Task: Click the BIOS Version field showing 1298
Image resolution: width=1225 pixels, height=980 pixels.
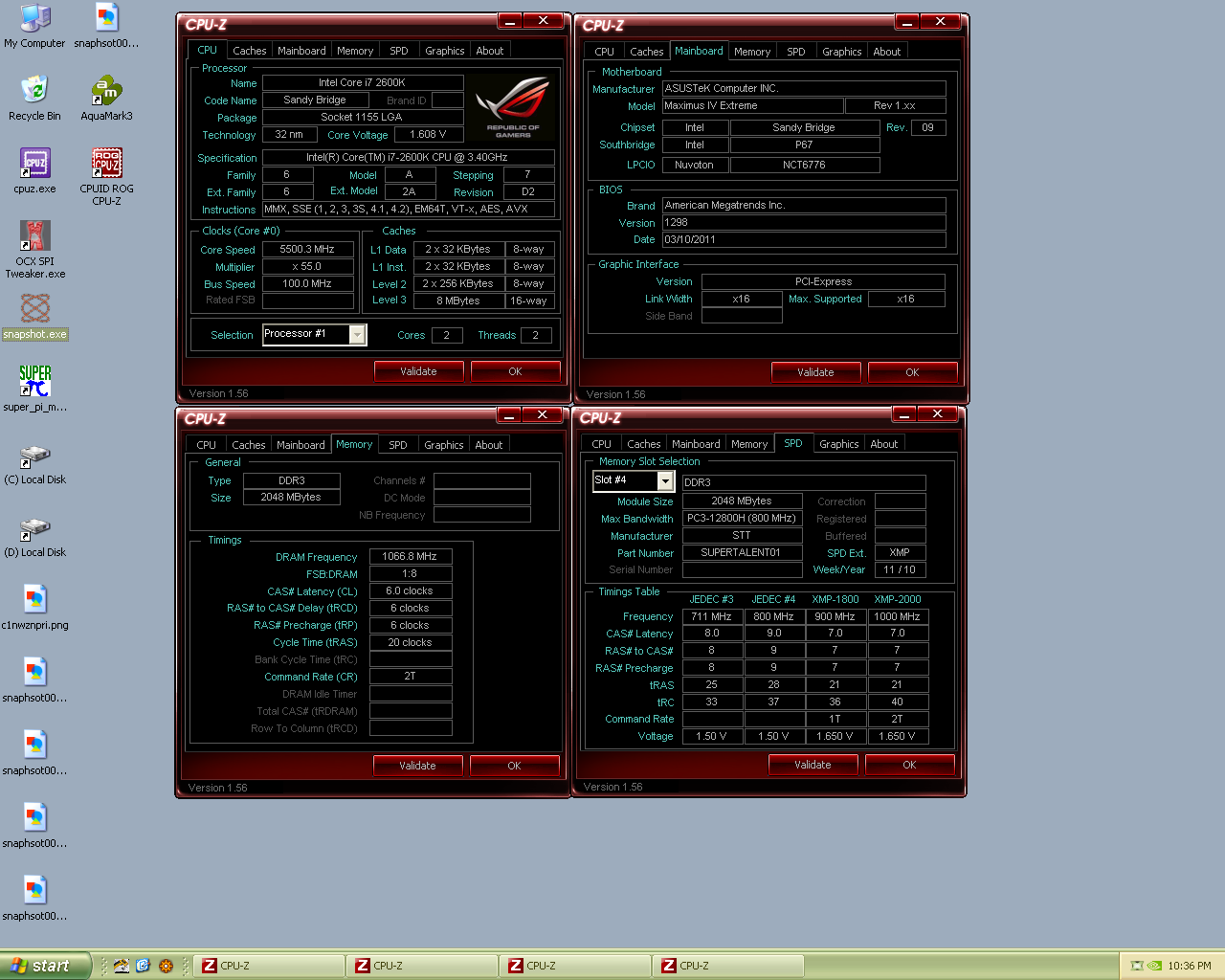Action: pos(804,222)
